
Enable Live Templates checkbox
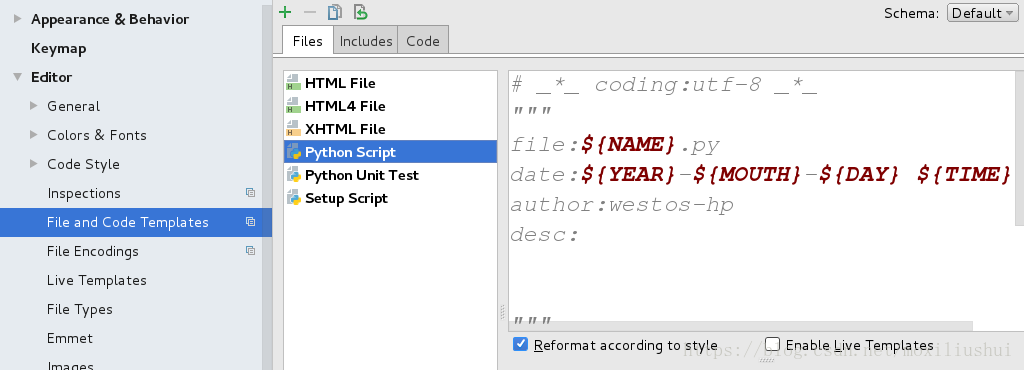point(773,344)
